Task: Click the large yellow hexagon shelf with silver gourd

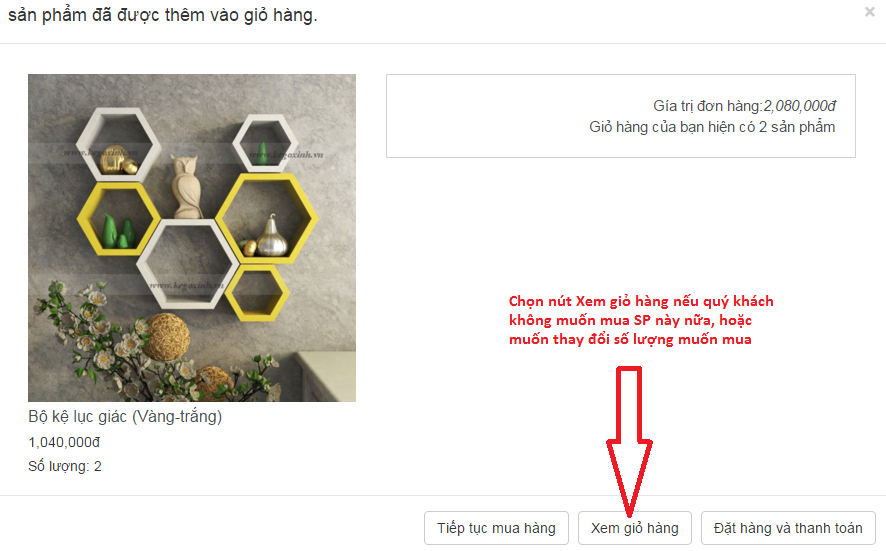Action: pos(266,218)
